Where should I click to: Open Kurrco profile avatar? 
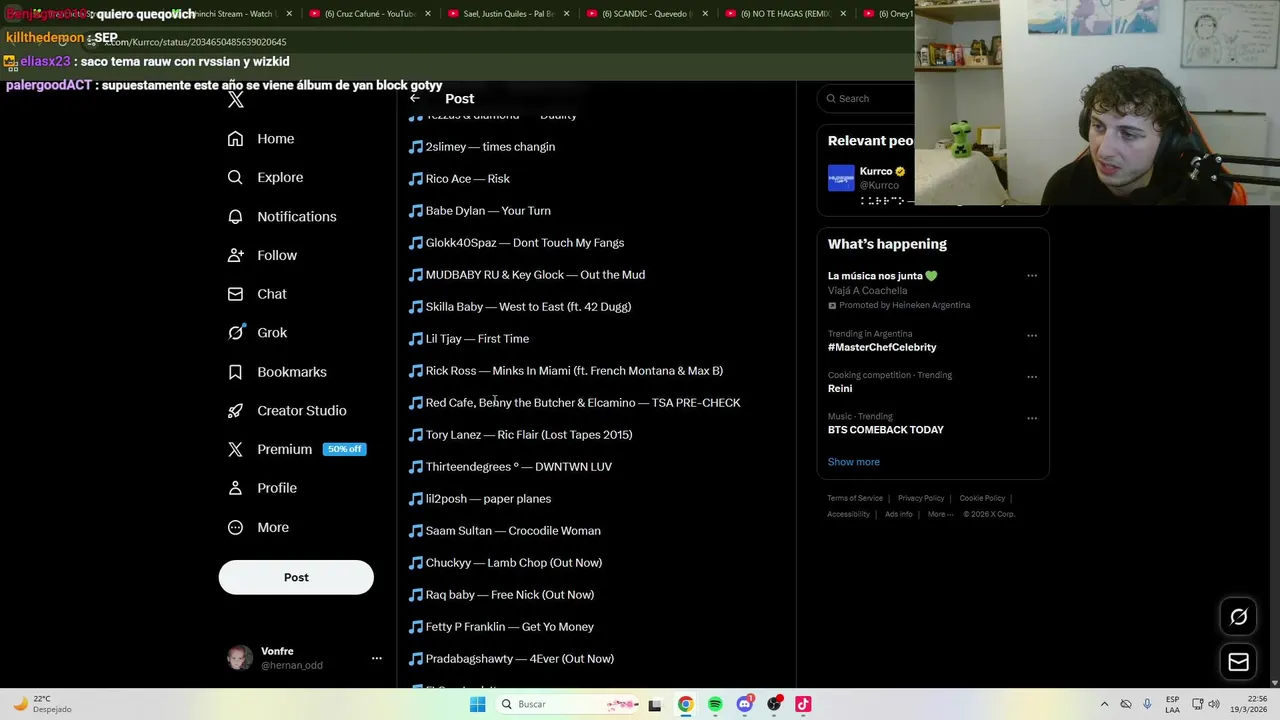[841, 178]
